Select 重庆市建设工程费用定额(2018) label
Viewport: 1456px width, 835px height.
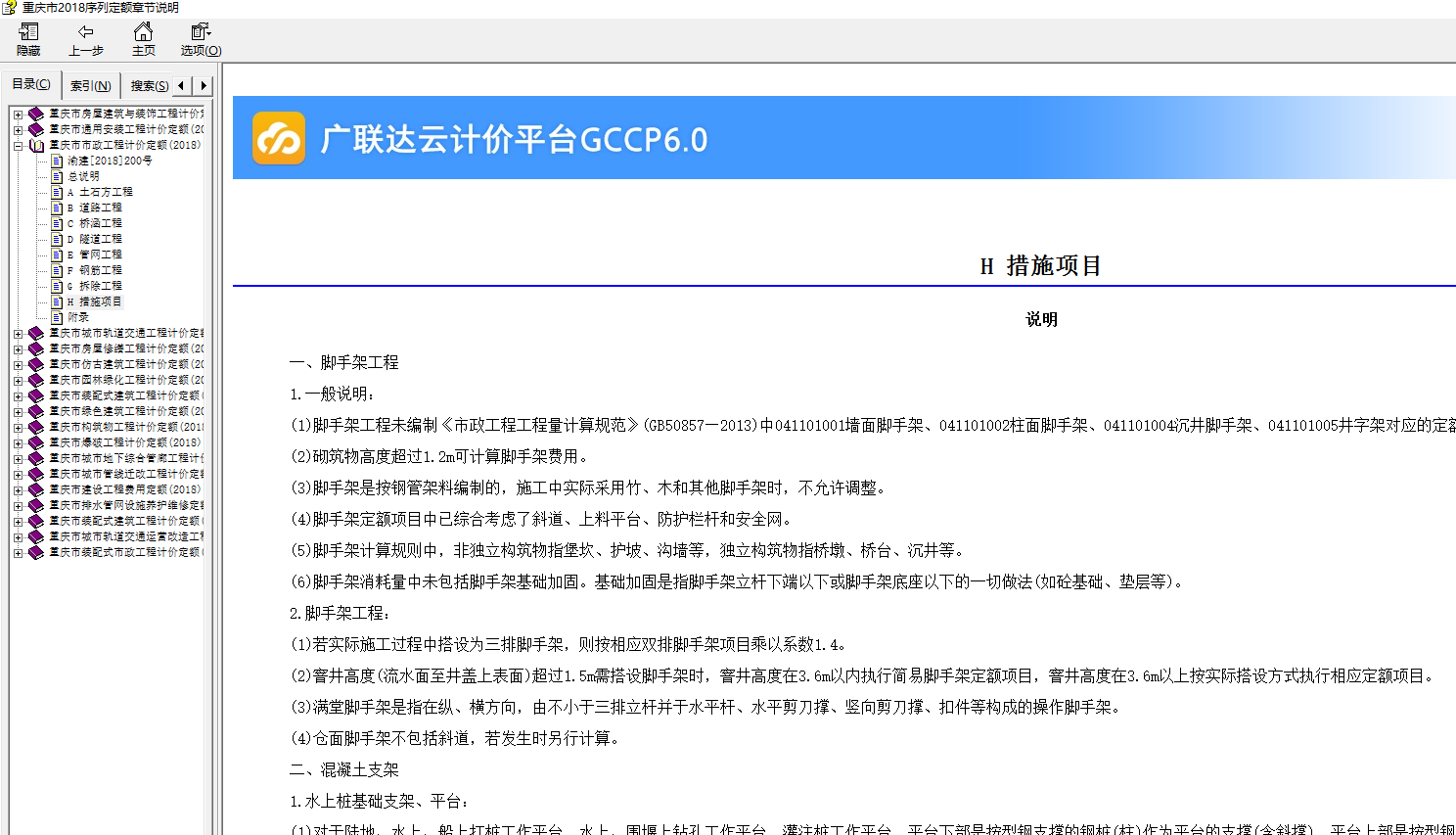125,489
